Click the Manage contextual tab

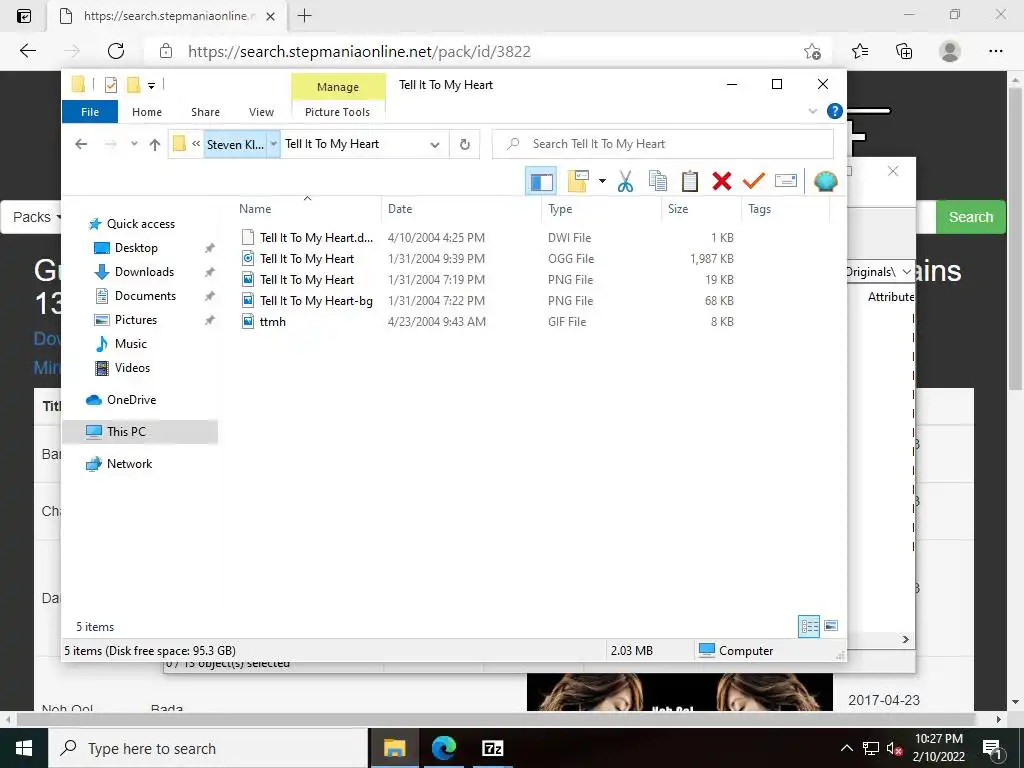(338, 87)
